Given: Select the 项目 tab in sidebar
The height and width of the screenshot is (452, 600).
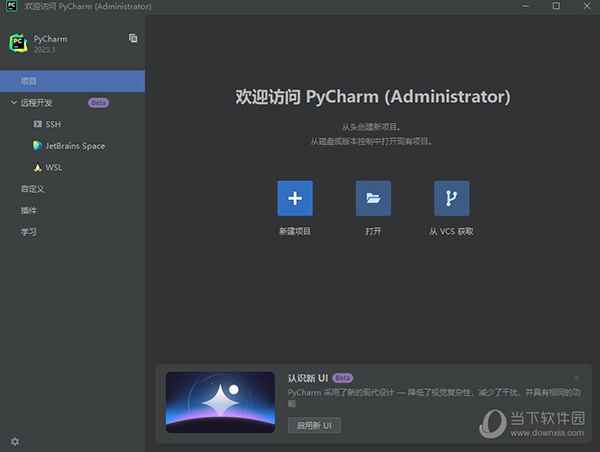Looking at the screenshot, I should (72, 81).
